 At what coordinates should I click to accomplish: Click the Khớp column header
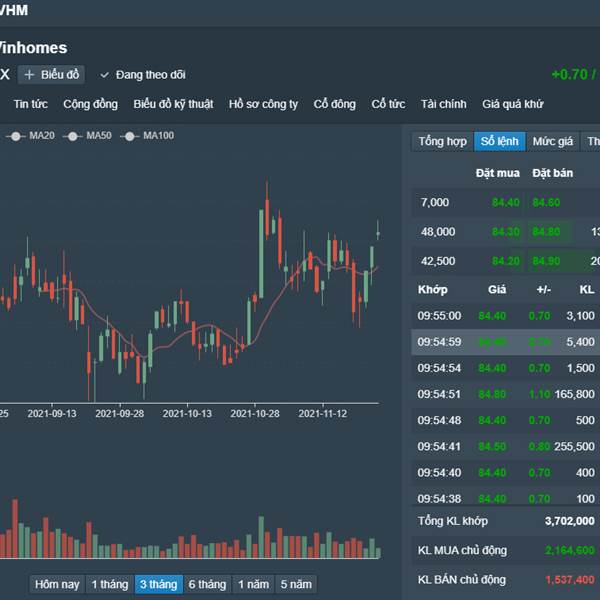(433, 290)
